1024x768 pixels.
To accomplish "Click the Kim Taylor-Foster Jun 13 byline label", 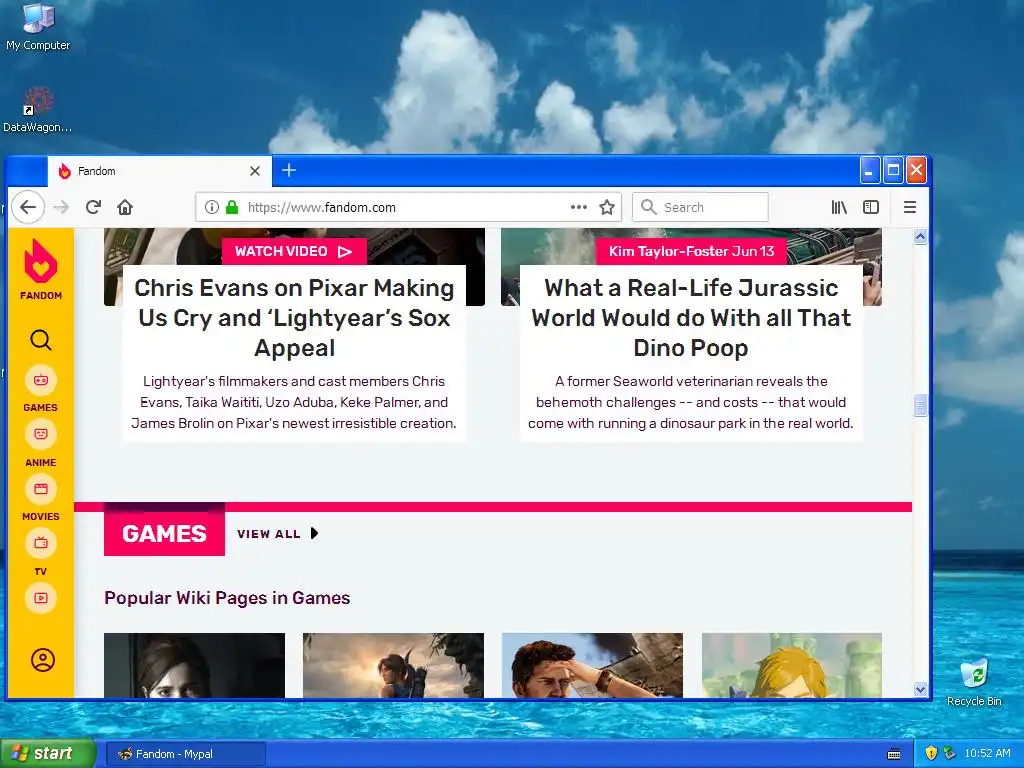I will pyautogui.click(x=691, y=251).
